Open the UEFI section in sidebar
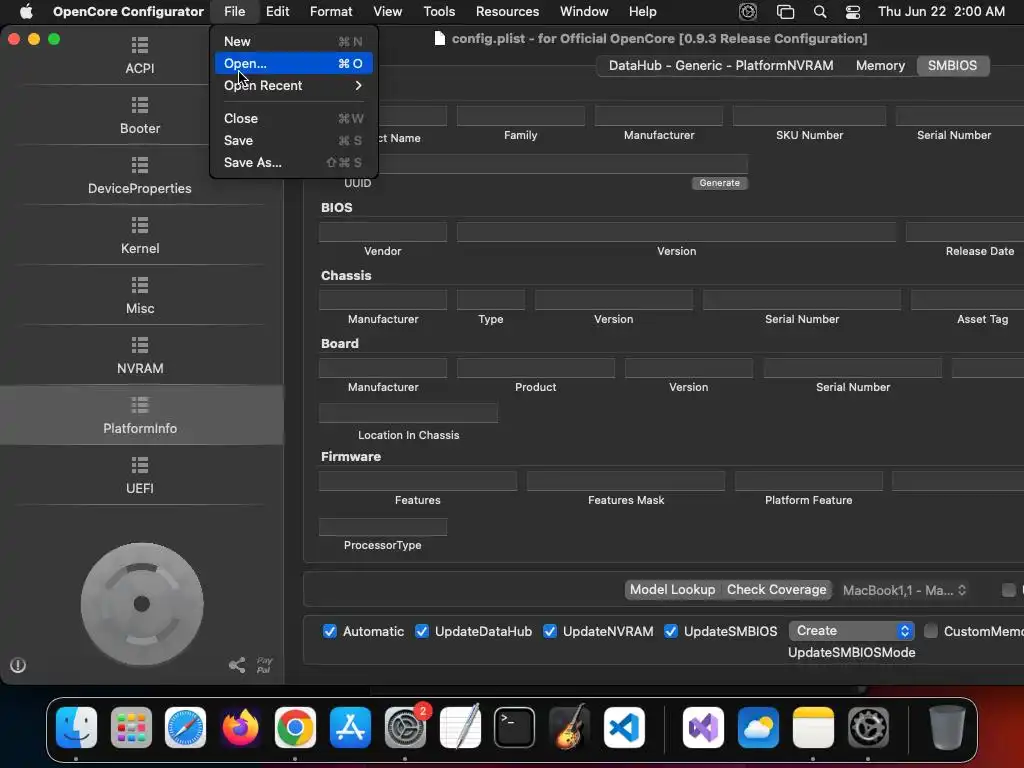This screenshot has width=1024, height=768. click(x=140, y=475)
